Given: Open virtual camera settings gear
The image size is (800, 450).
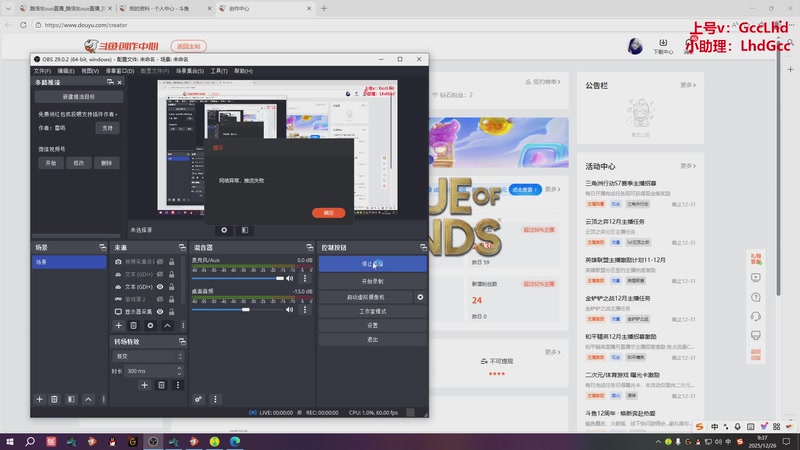Looking at the screenshot, I should (420, 297).
